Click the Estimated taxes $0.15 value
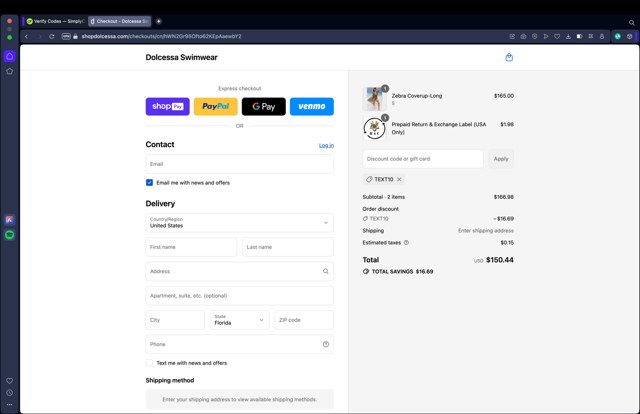Screen dimensions: 640x414 click(507, 243)
